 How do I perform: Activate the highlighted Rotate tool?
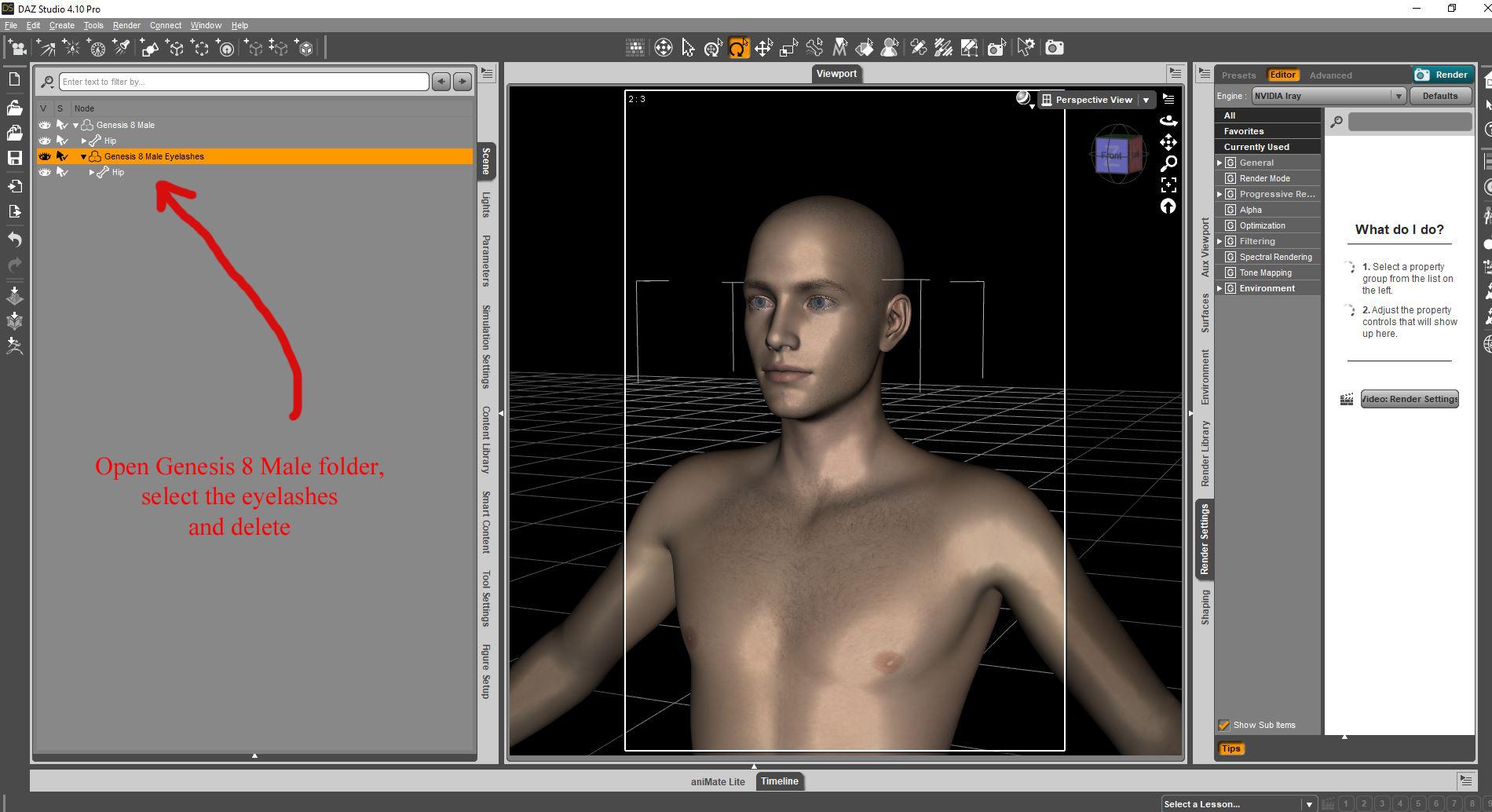point(738,48)
